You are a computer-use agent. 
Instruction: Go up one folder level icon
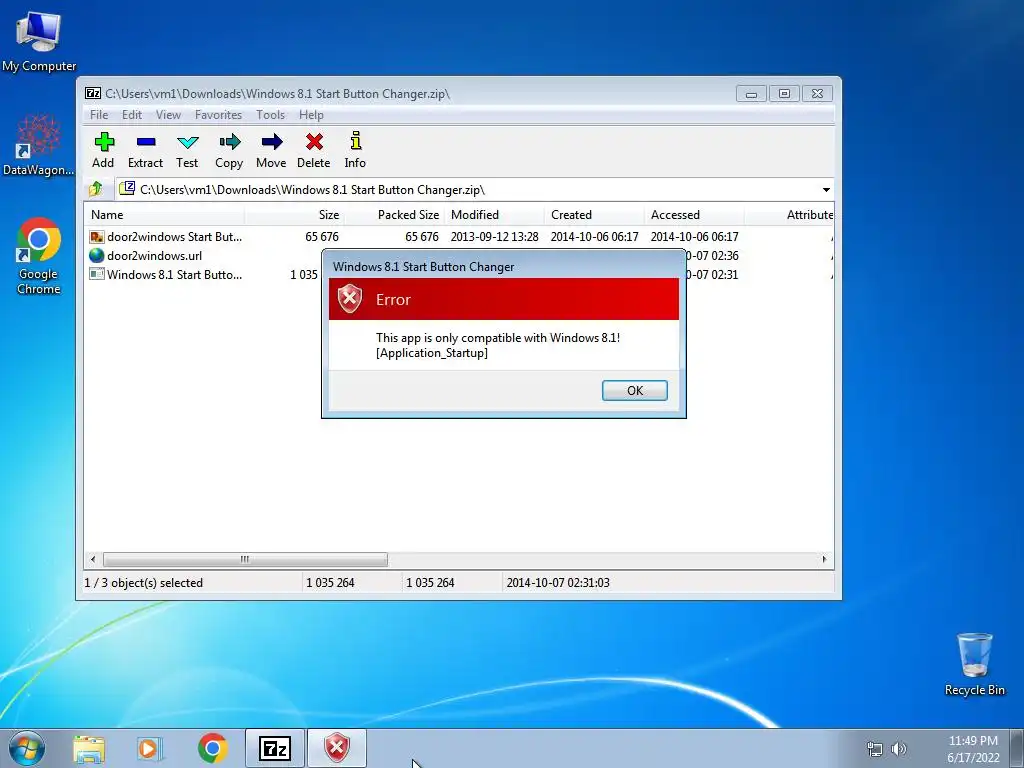pyautogui.click(x=96, y=189)
